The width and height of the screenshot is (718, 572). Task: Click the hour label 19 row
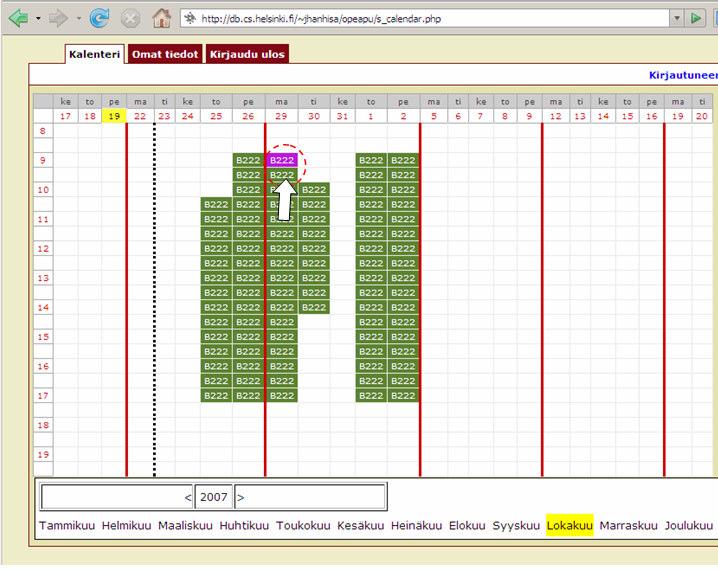click(43, 455)
